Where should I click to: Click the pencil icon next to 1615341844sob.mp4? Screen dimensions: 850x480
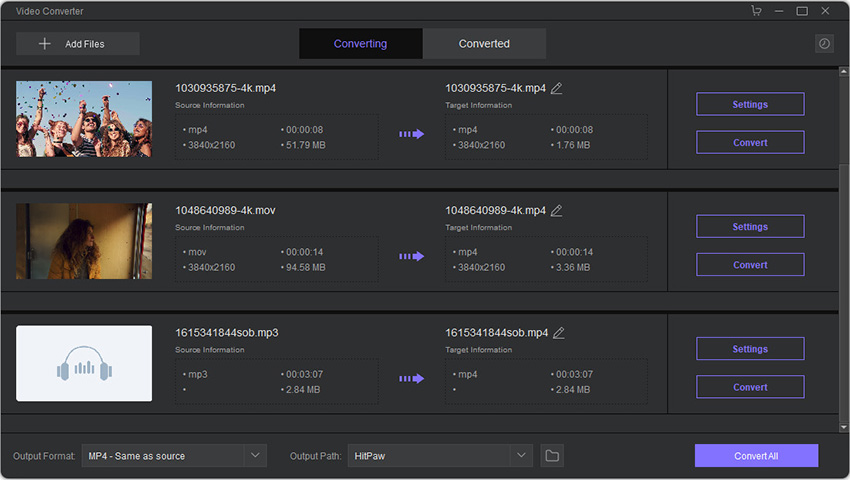point(559,333)
